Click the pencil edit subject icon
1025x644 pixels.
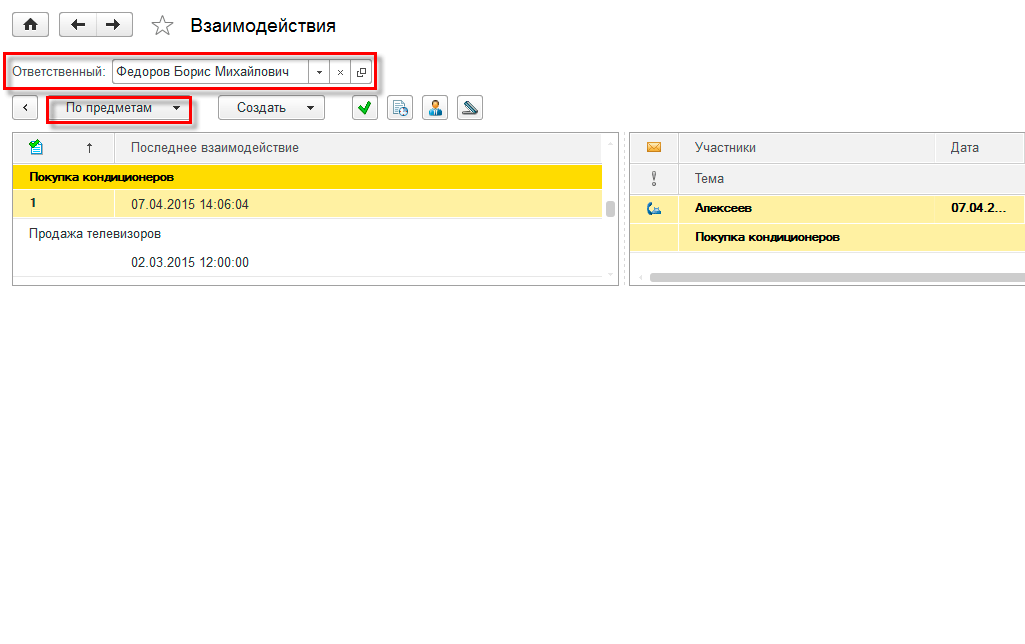click(x=470, y=108)
